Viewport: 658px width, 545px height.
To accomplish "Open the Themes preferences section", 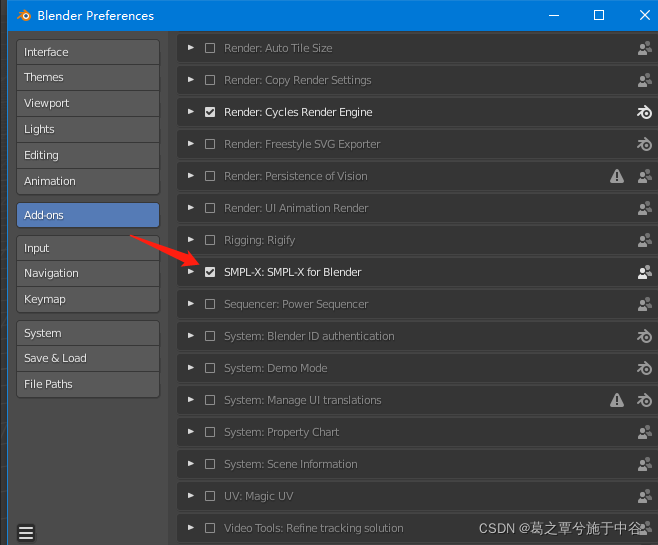I will tap(88, 78).
